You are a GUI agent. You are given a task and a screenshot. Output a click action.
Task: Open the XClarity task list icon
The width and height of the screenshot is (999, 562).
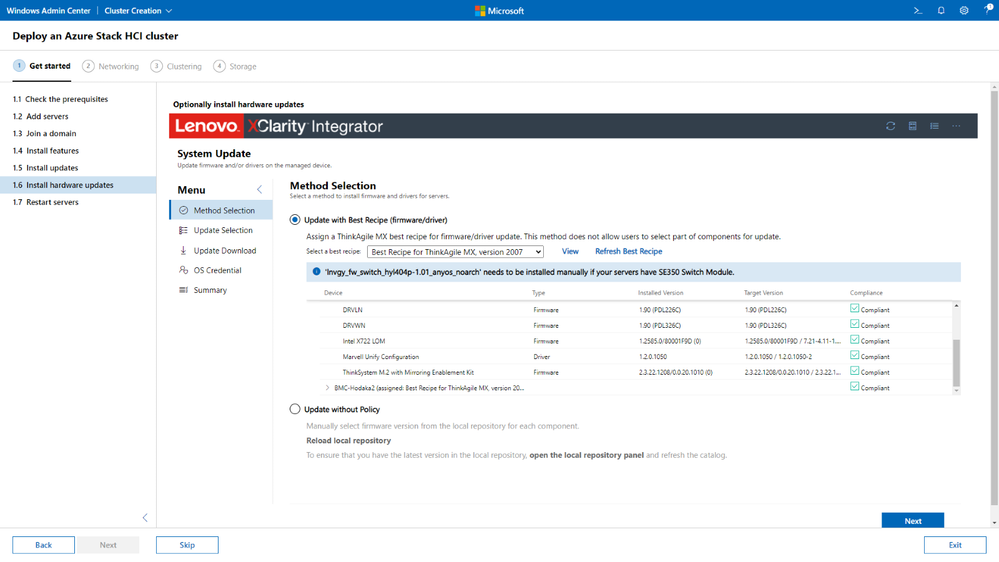934,126
